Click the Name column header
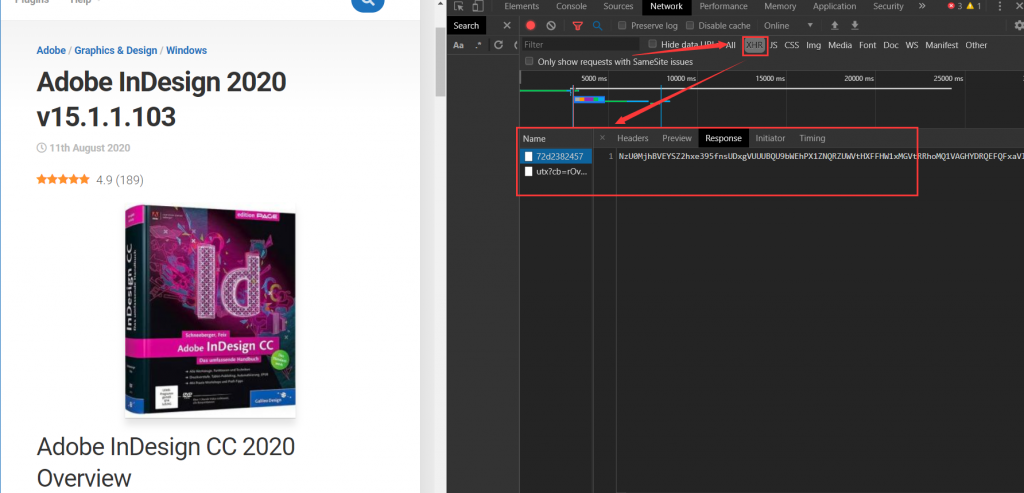The width and height of the screenshot is (1024, 493). click(556, 138)
